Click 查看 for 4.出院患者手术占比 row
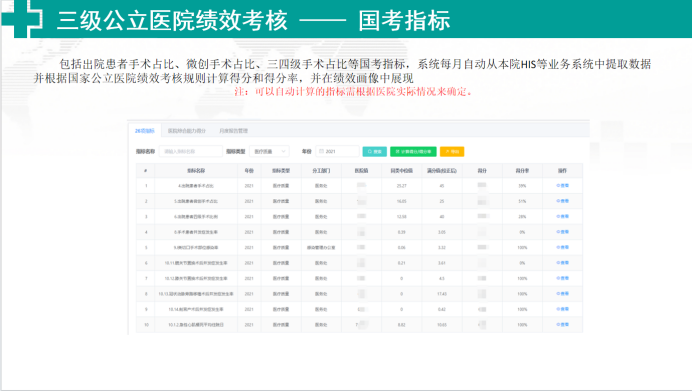 [x=562, y=186]
